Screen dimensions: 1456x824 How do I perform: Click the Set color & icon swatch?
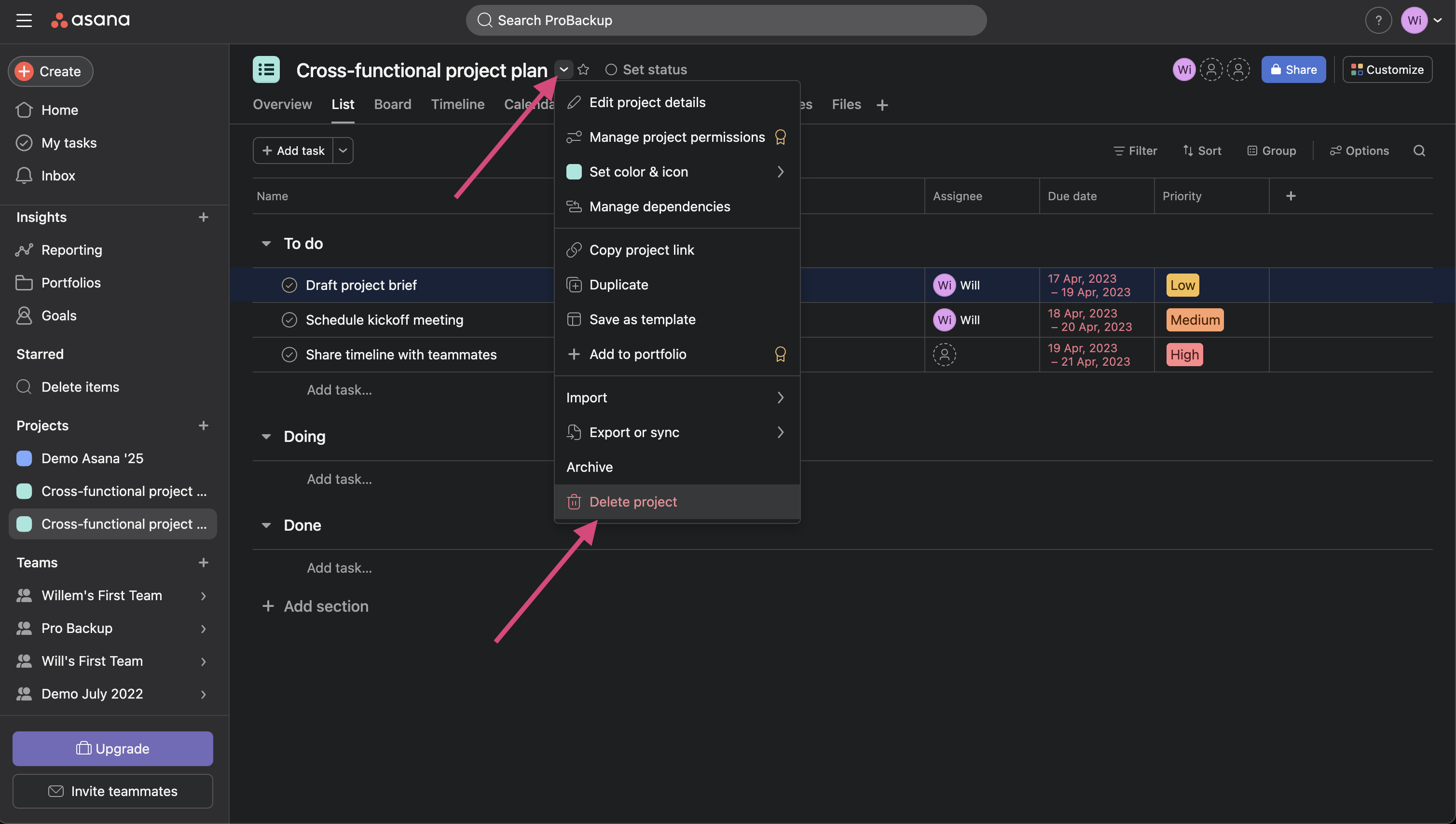point(574,171)
